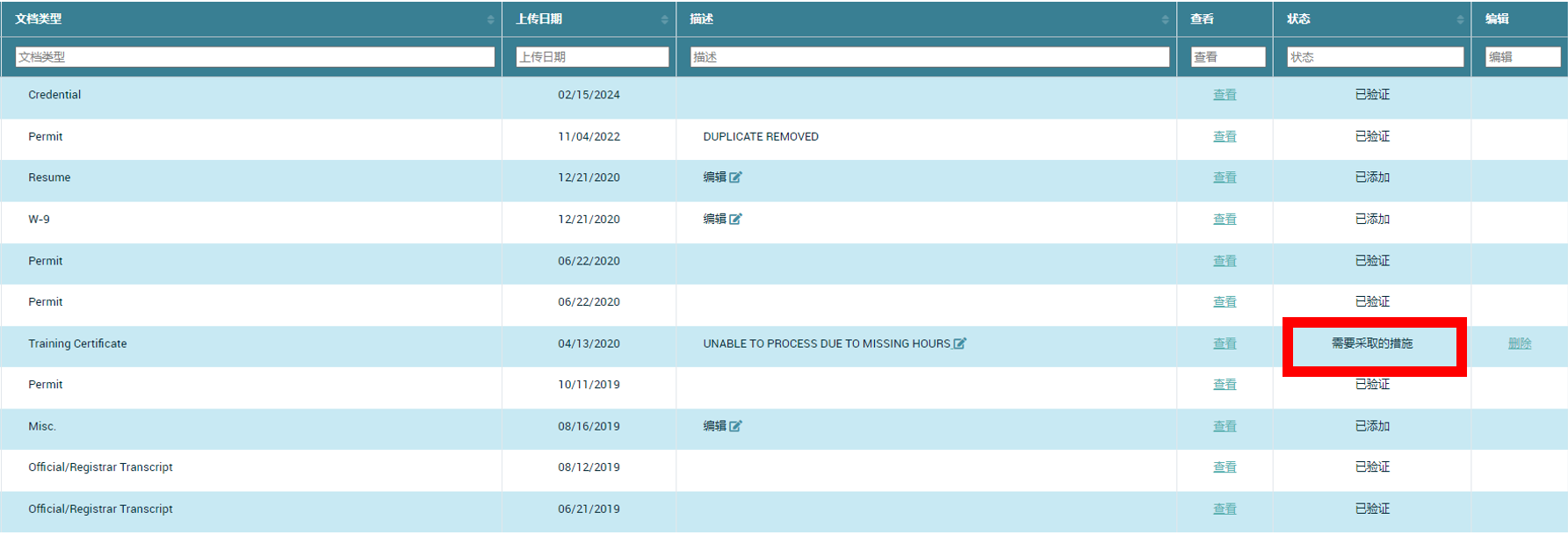Open 查看 link for W-9 row
Screen dimensions: 1568x535
1225,220
